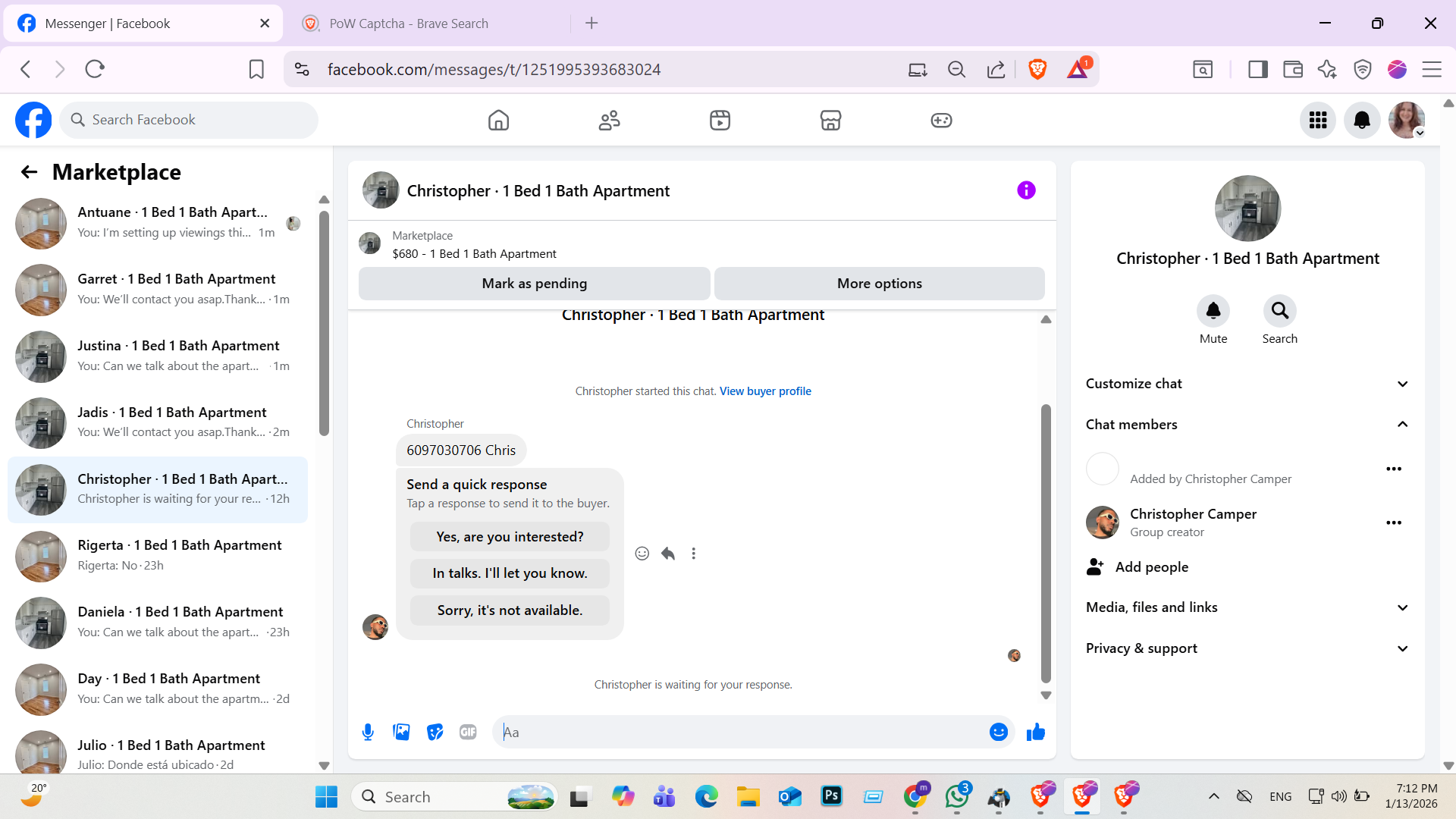This screenshot has height=819, width=1456.
Task: Expand Media, files and links
Action: pos(1247,607)
